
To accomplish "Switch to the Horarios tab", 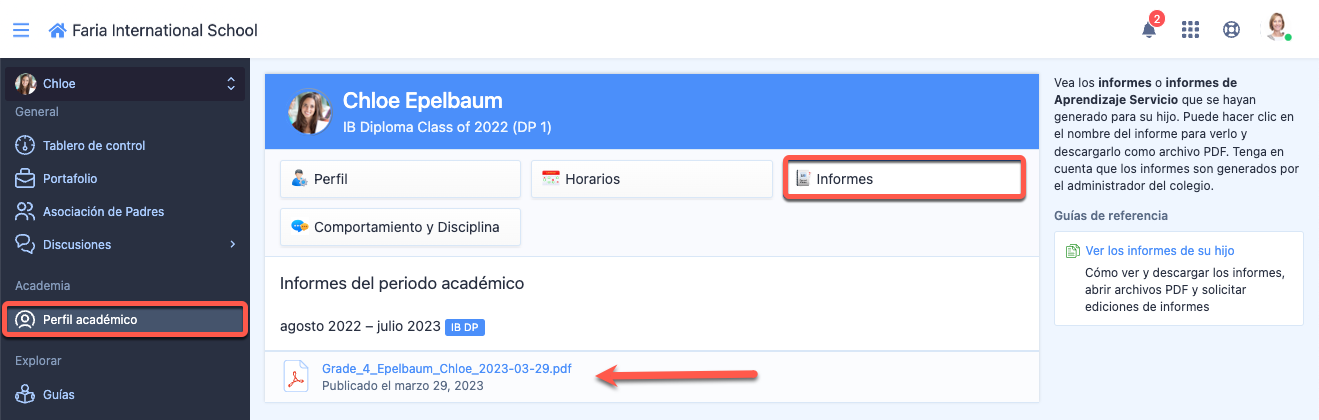I will [651, 179].
